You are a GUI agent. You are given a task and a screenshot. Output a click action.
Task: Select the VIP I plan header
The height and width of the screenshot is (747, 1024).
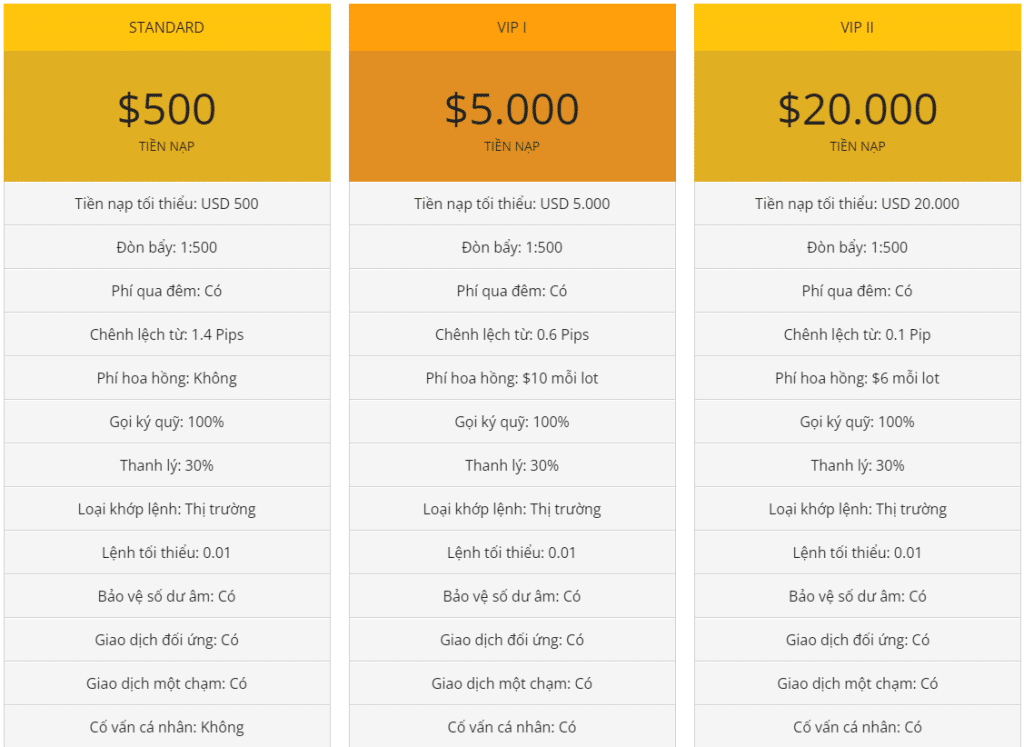[512, 28]
